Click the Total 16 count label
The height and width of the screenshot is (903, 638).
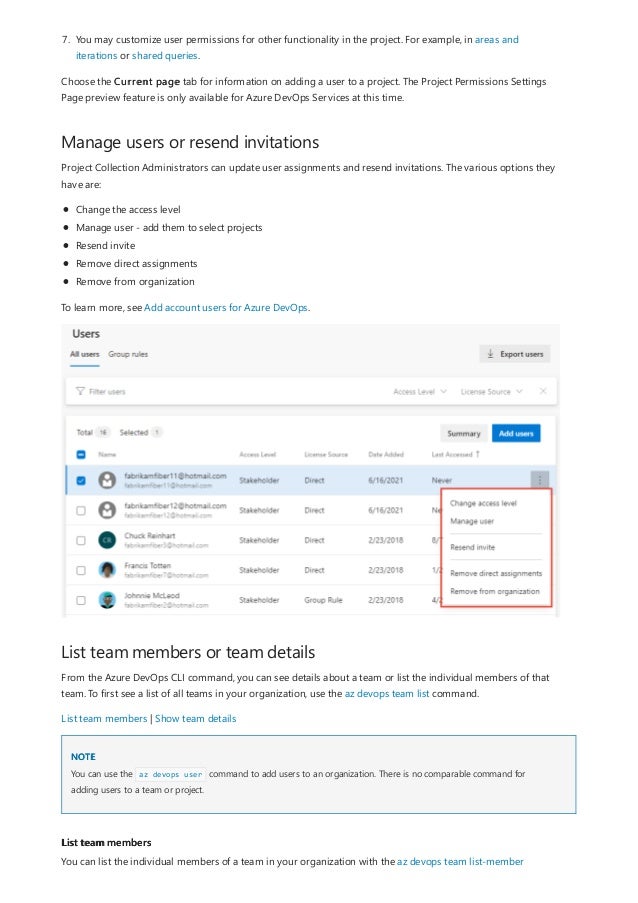coord(93,432)
